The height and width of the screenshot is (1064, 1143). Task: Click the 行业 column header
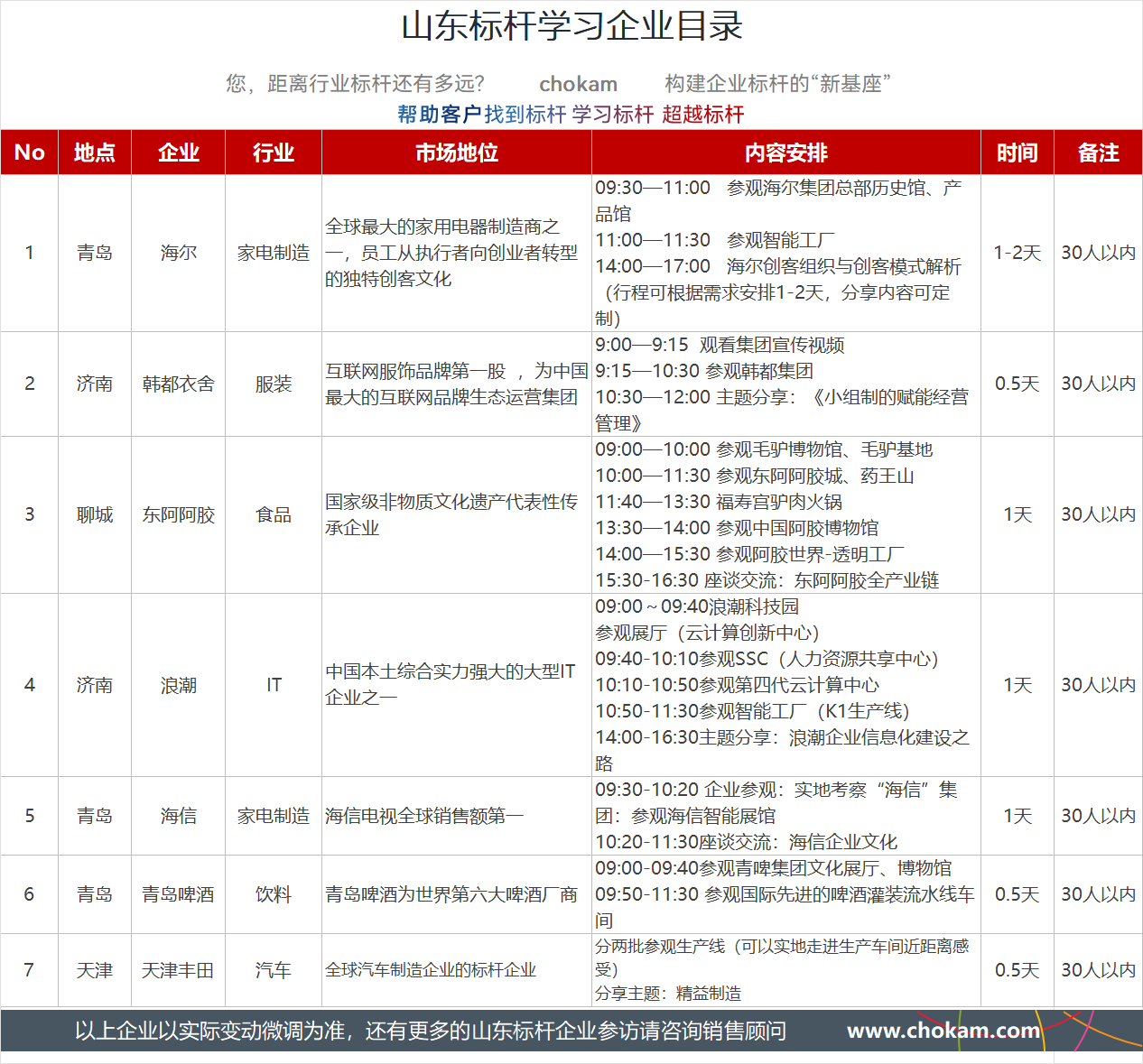pyautogui.click(x=273, y=153)
